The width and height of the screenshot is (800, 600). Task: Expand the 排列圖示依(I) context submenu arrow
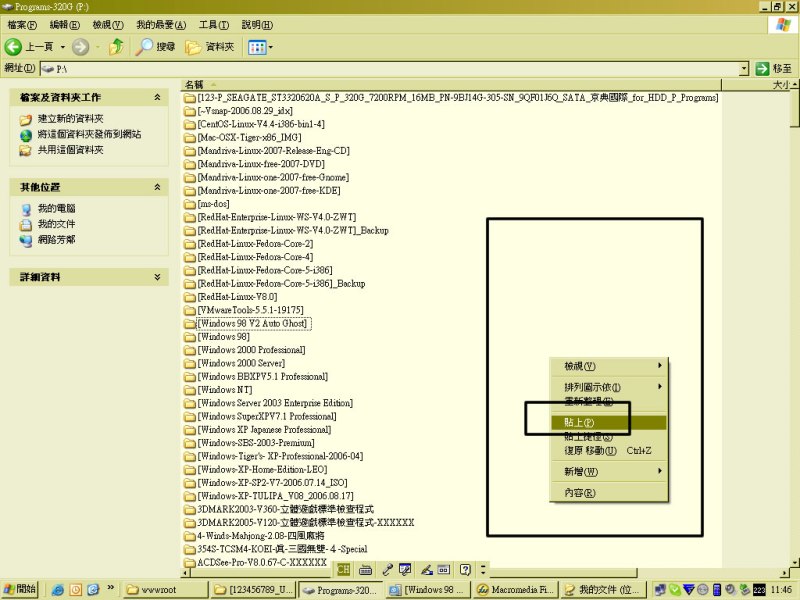pos(660,387)
